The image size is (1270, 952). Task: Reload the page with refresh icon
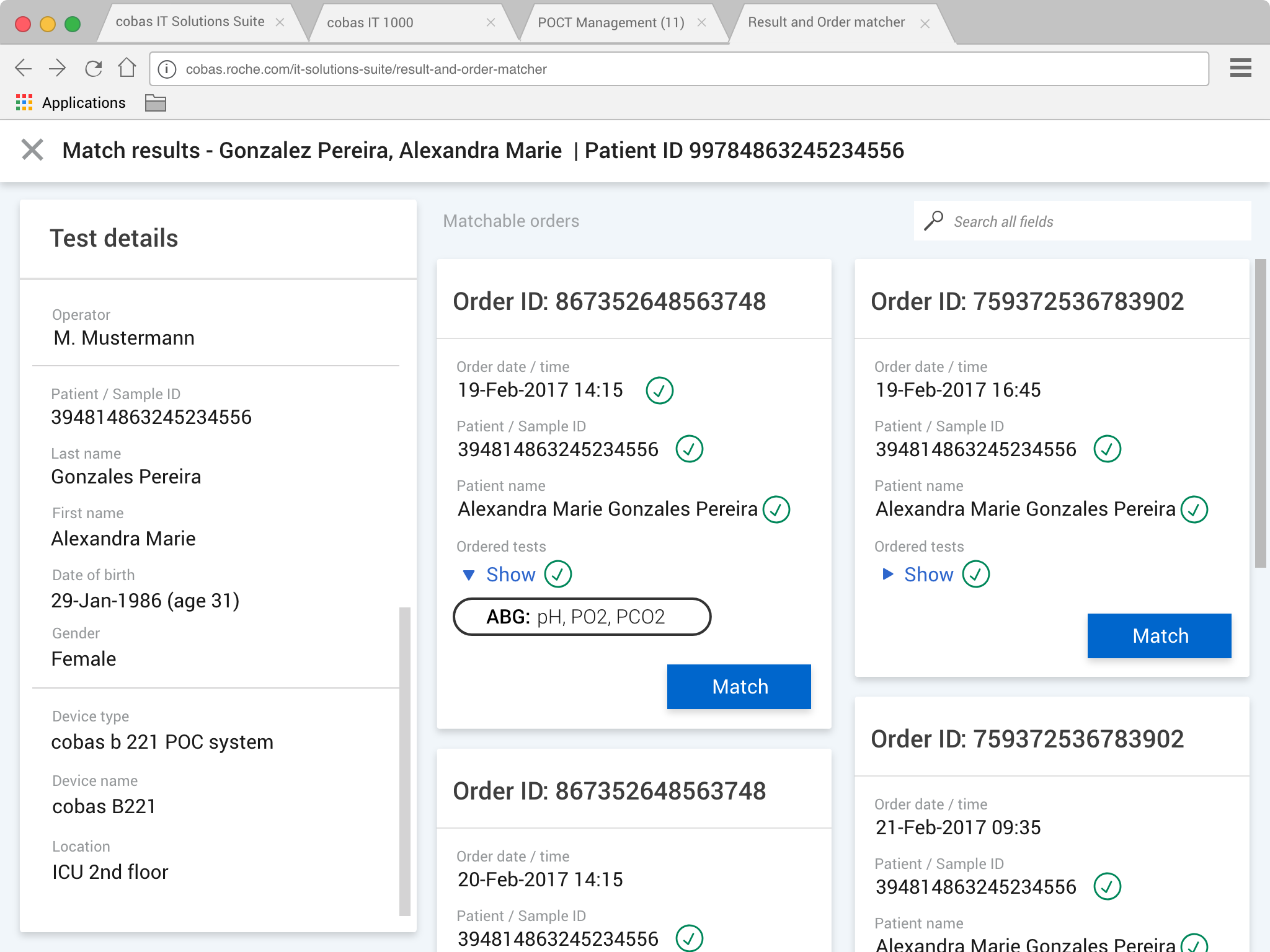coord(93,68)
